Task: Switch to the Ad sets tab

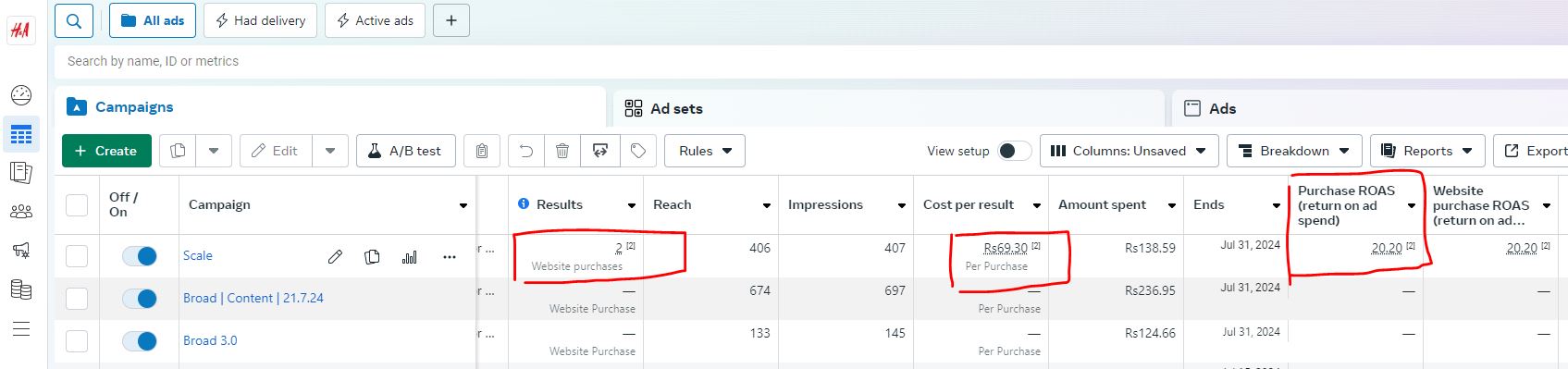Action: (x=888, y=108)
